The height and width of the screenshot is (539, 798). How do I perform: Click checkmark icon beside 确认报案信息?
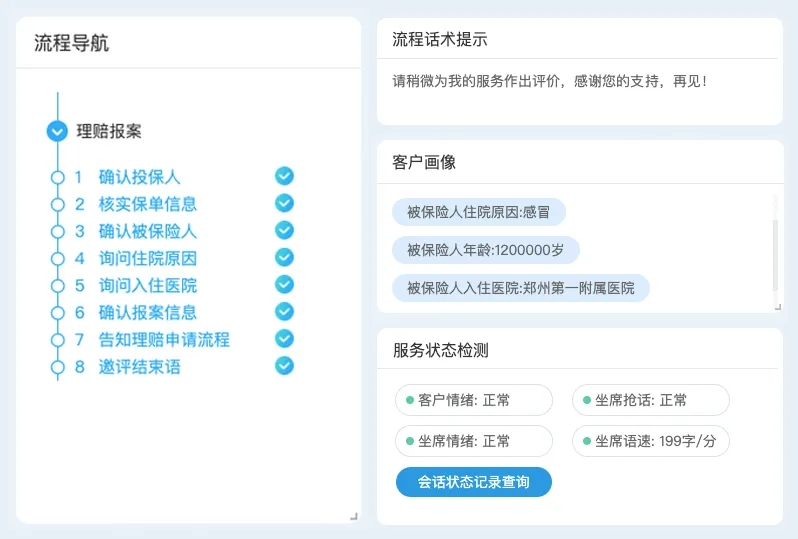coord(284,311)
